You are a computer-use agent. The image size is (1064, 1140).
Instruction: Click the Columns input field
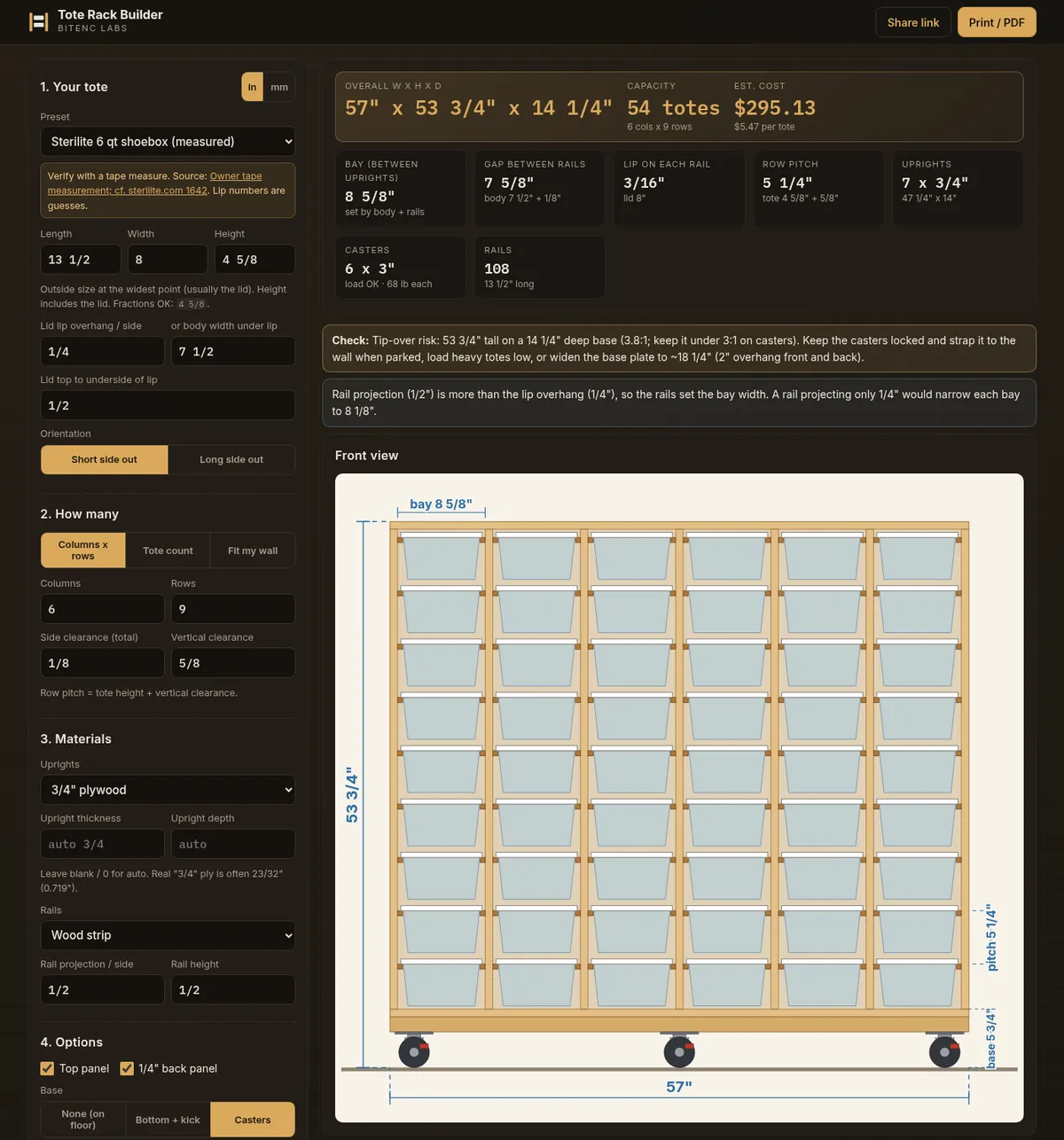click(x=102, y=609)
